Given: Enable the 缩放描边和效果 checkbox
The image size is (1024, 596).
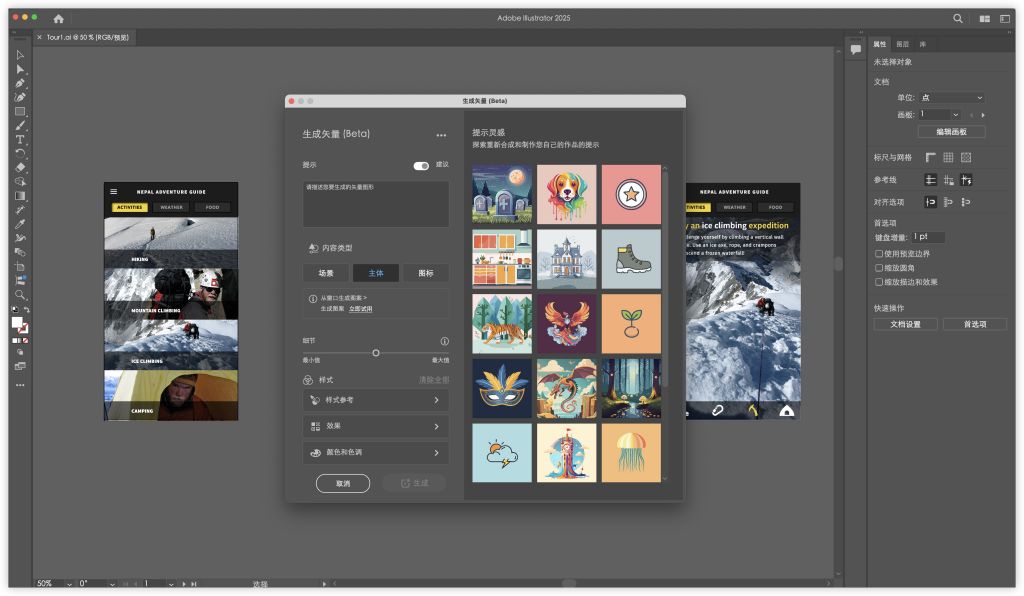Looking at the screenshot, I should pyautogui.click(x=879, y=282).
